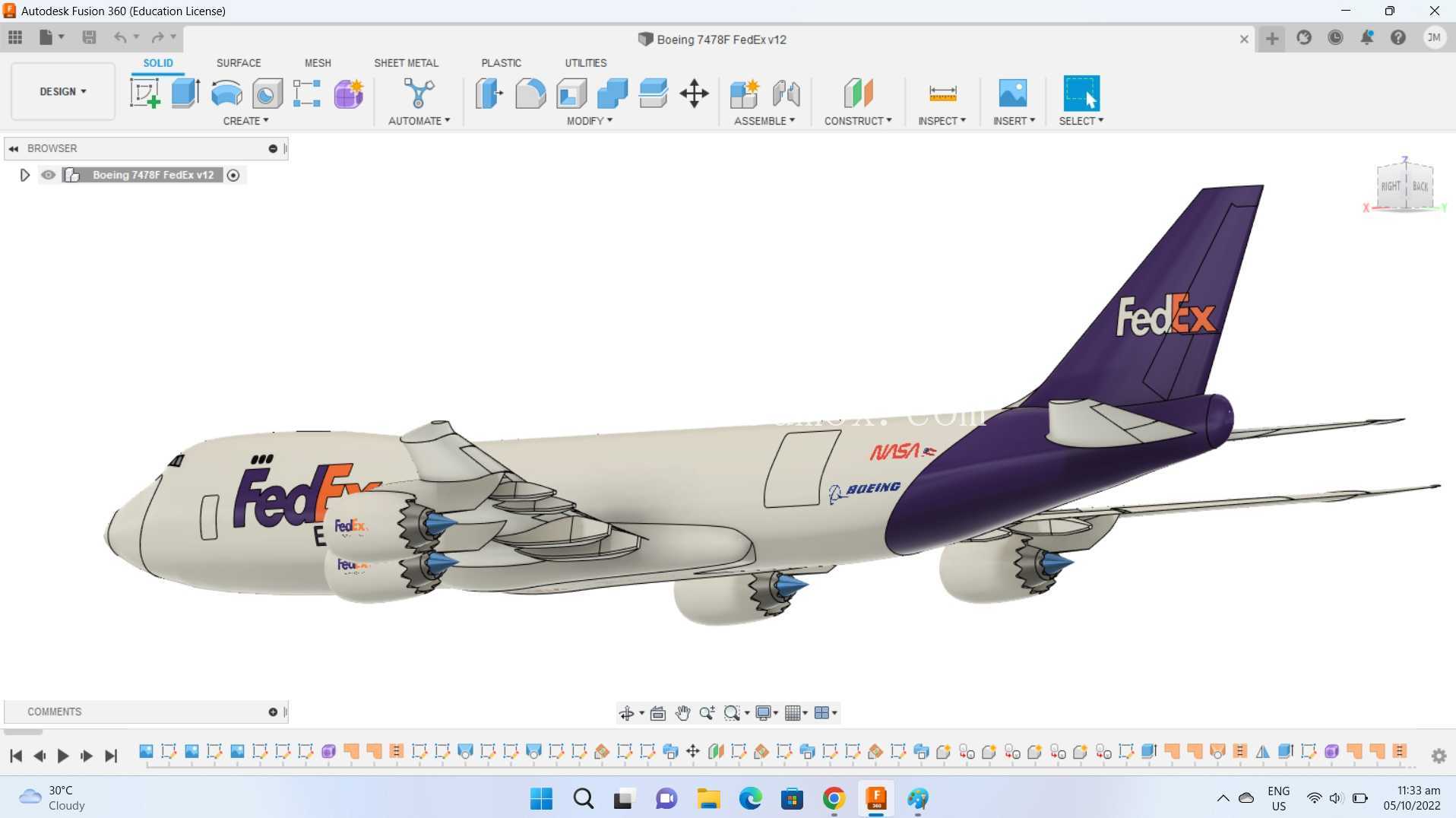
Task: Open the CREATE dropdown menu
Action: [x=245, y=121]
